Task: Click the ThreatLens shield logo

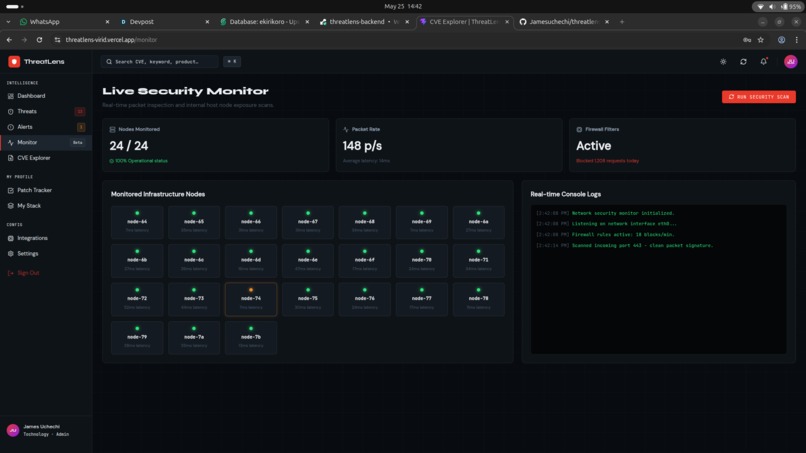Action: coord(14,62)
